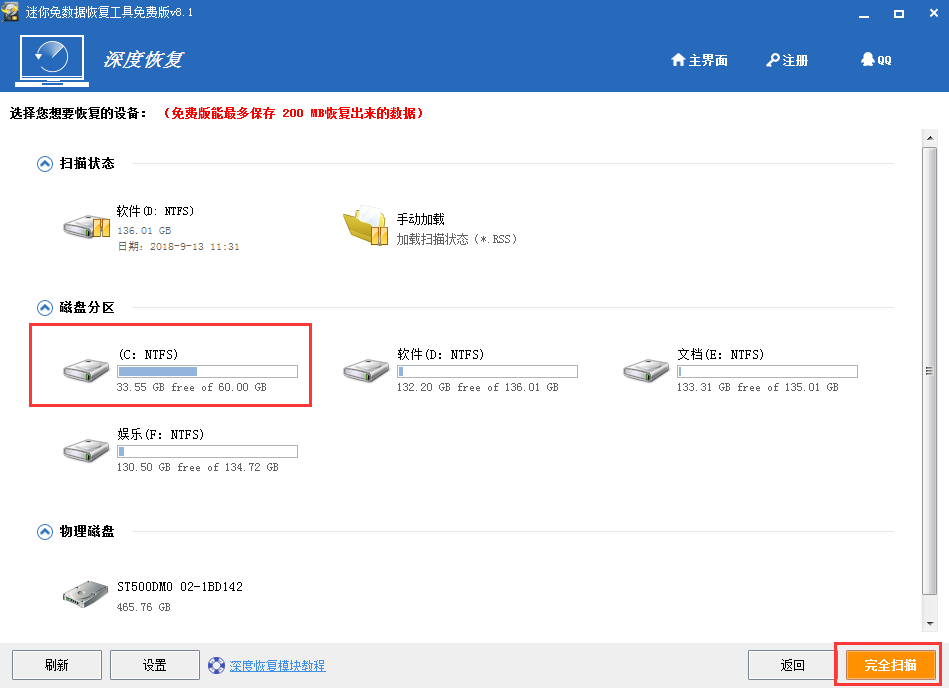Click the vertical scrollbar thumb
Screen dimensions: 949x688
pos(930,371)
